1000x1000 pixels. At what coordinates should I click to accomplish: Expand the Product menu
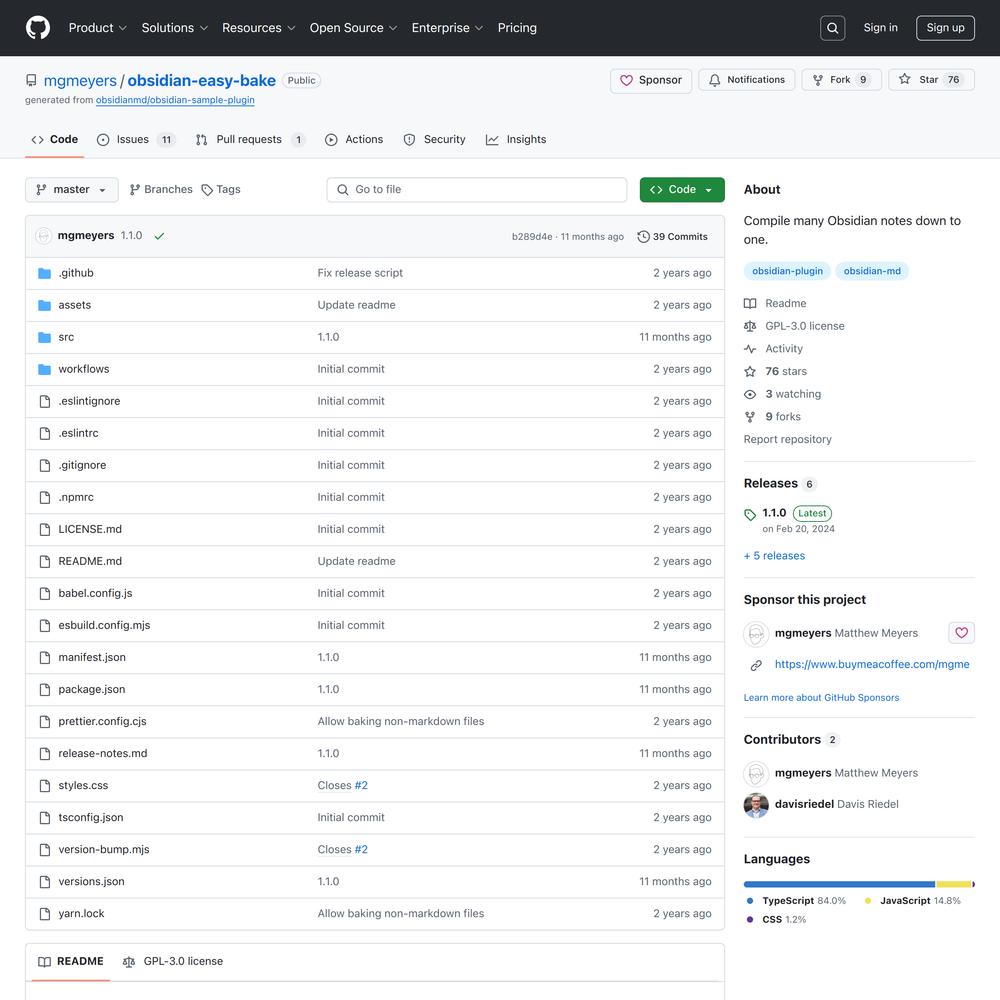click(x=98, y=28)
